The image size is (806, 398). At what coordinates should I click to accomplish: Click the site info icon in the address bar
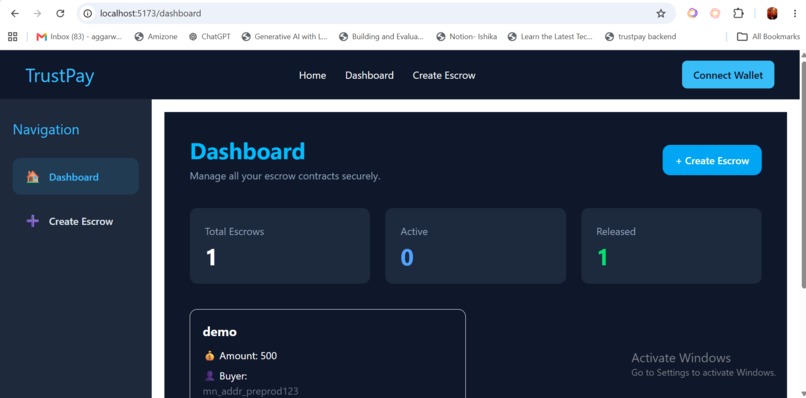[x=87, y=13]
